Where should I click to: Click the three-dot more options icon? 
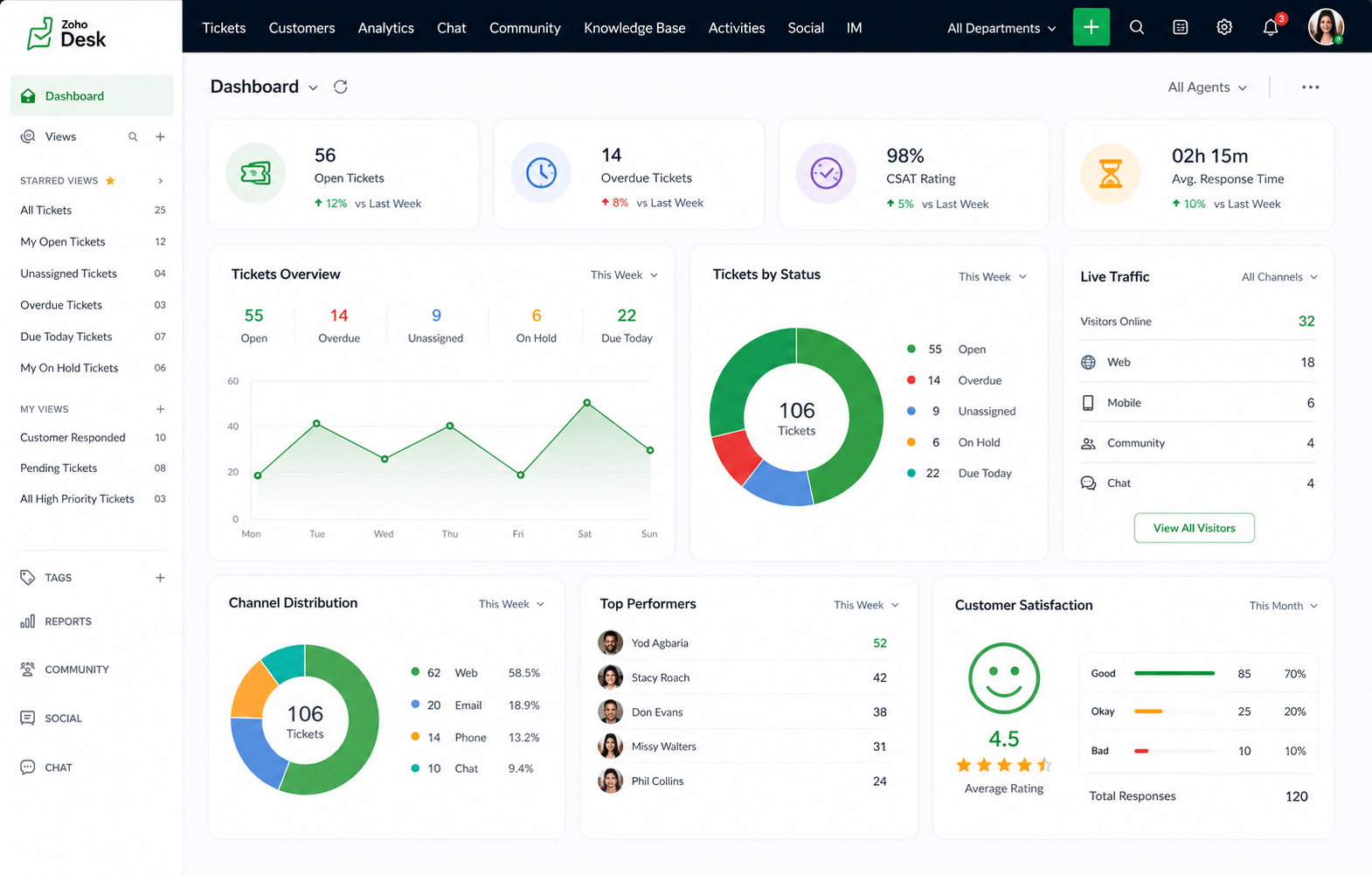click(1310, 87)
